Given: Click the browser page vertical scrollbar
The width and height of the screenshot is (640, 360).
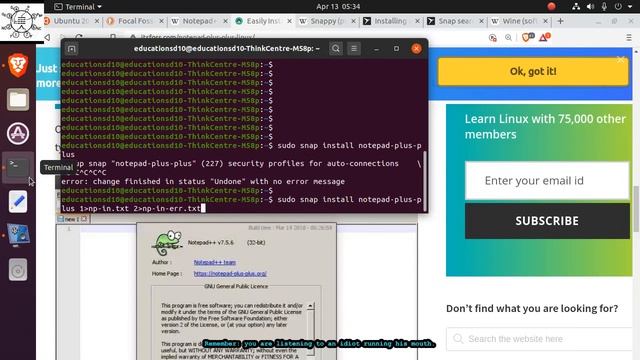Looking at the screenshot, I should 636,208.
